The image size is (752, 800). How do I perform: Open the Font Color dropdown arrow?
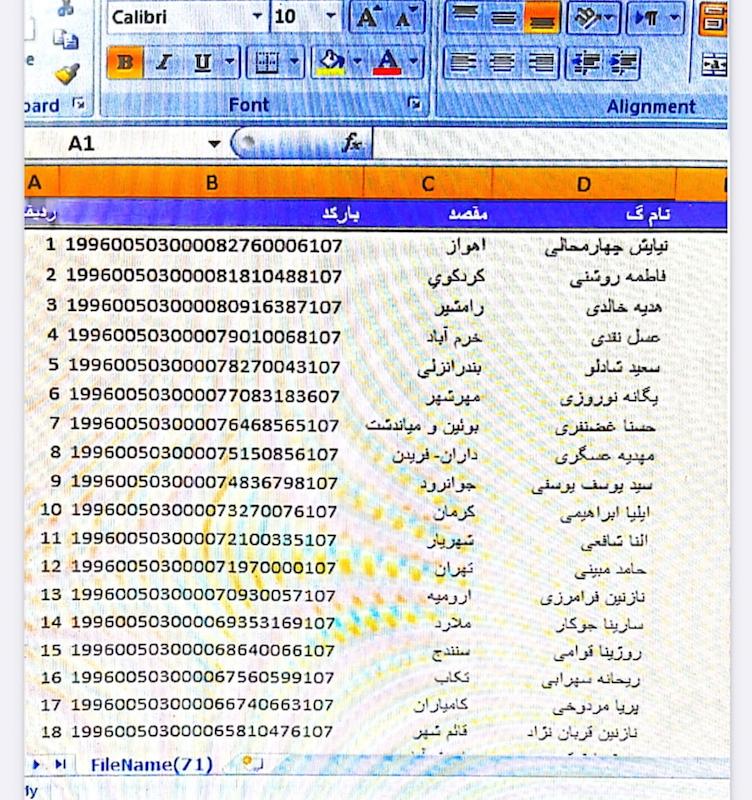[x=414, y=62]
